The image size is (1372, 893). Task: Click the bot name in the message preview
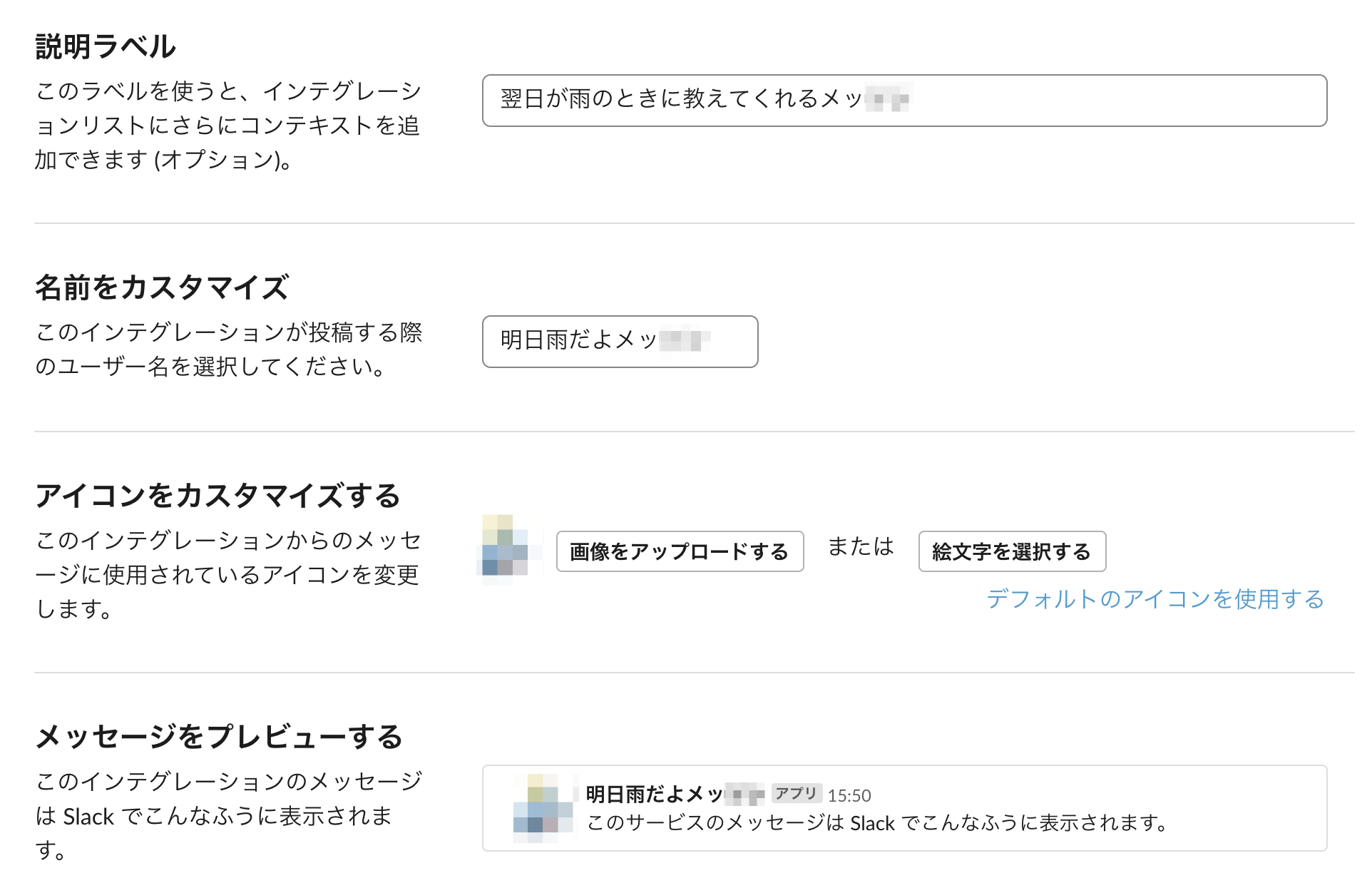[x=674, y=794]
